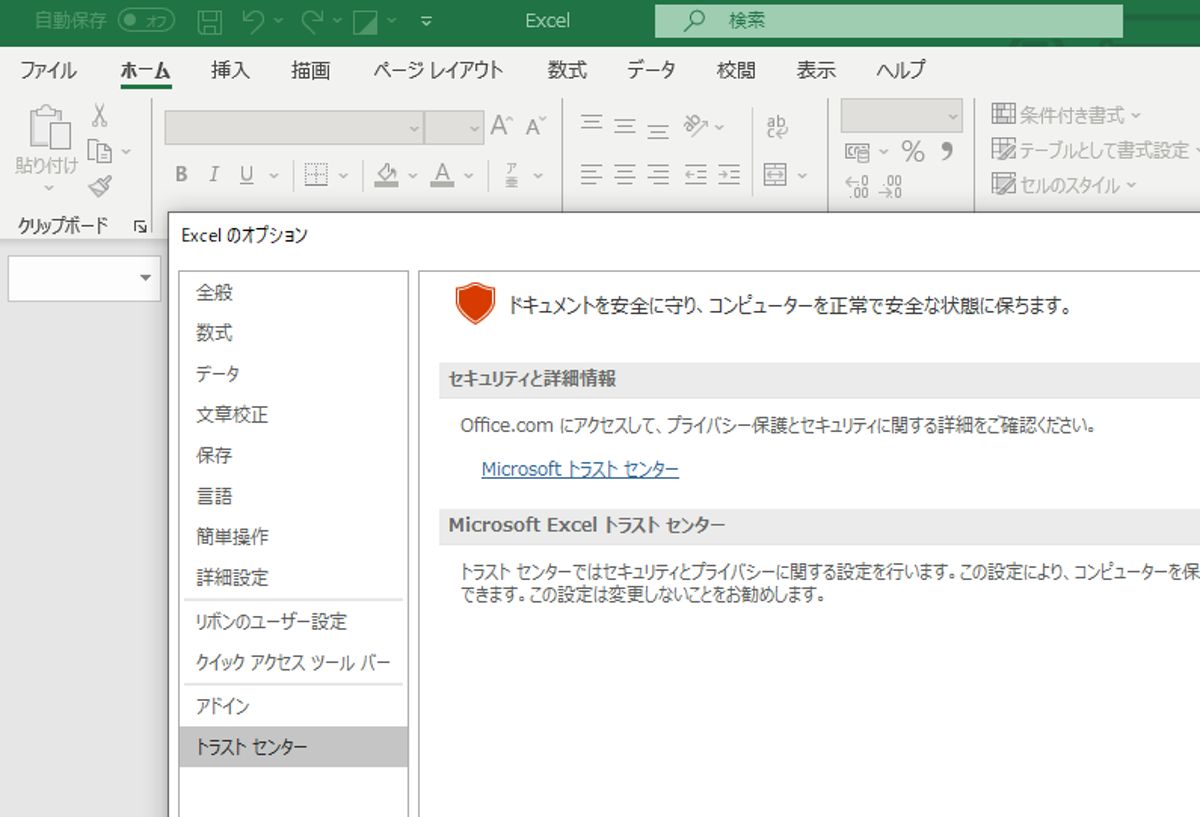The image size is (1200, 817).
Task: Click the Save floppy disk icon
Action: [210, 21]
